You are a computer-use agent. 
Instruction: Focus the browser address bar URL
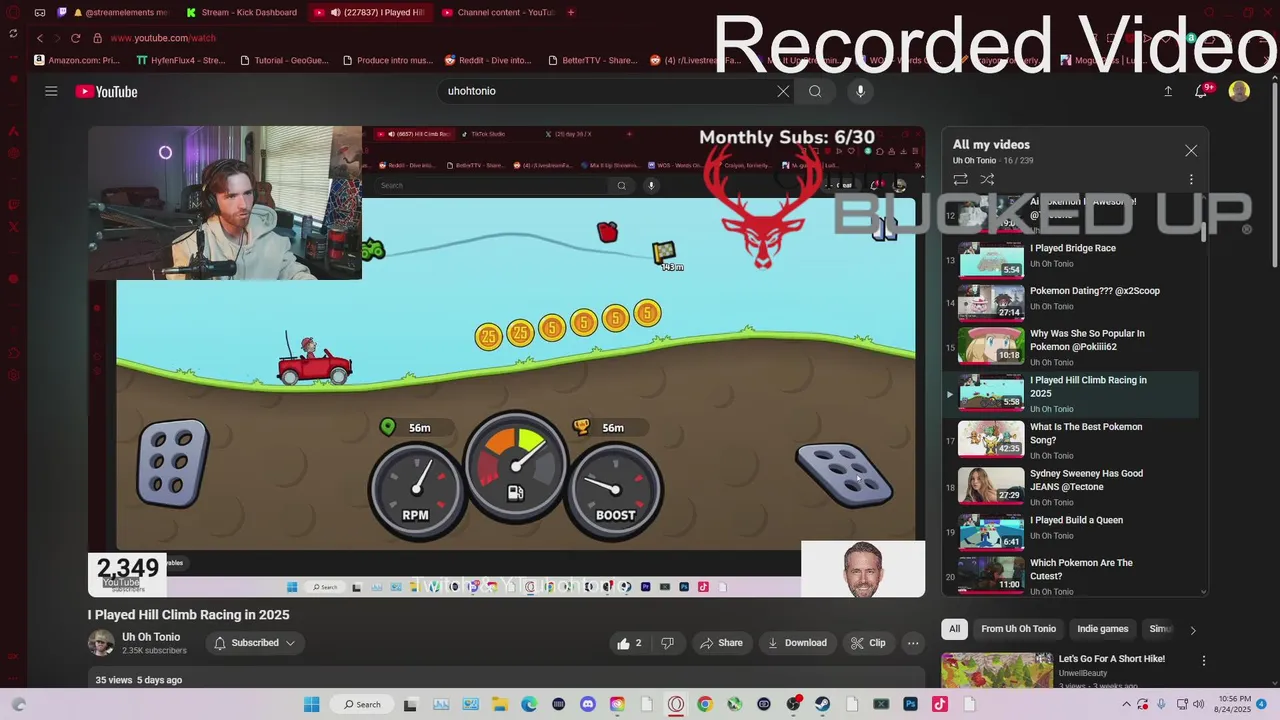coord(163,38)
